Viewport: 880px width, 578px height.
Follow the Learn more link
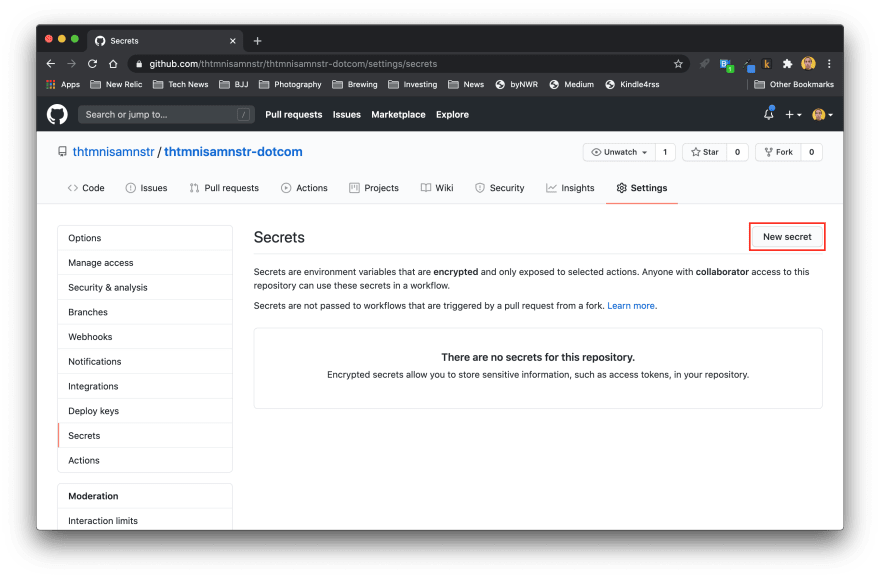coord(631,306)
